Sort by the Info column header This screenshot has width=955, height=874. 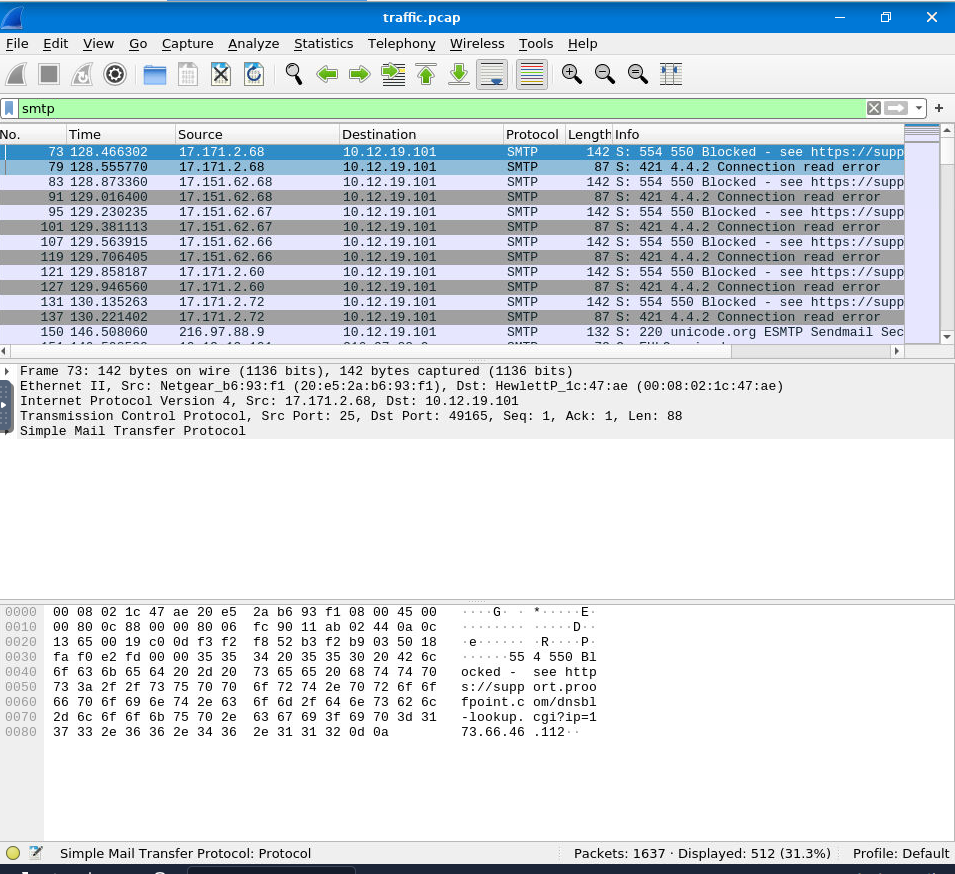[758, 135]
